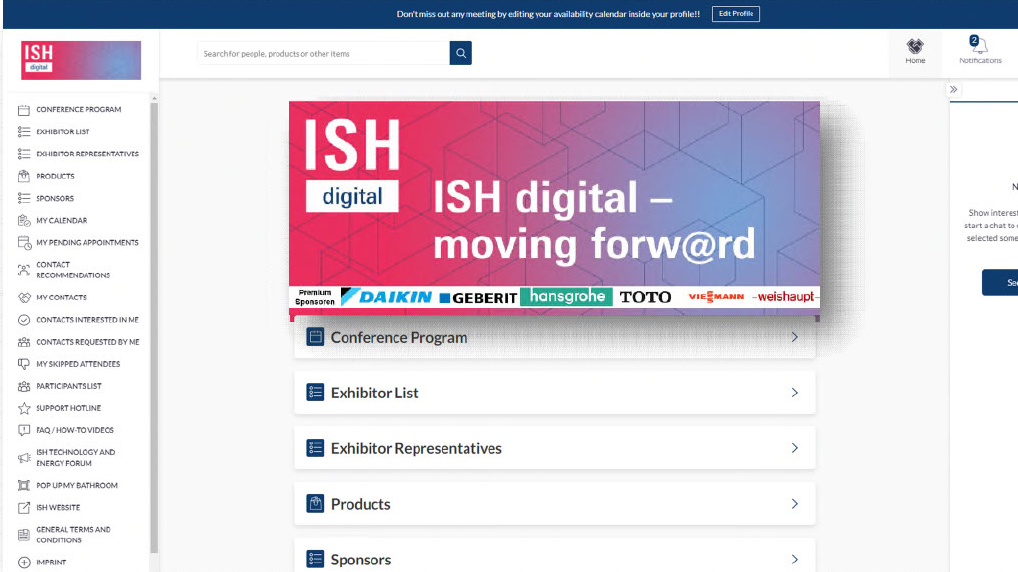This screenshot has width=1018, height=572.
Task: Click the Contact Recommendations icon
Action: [x=24, y=270]
